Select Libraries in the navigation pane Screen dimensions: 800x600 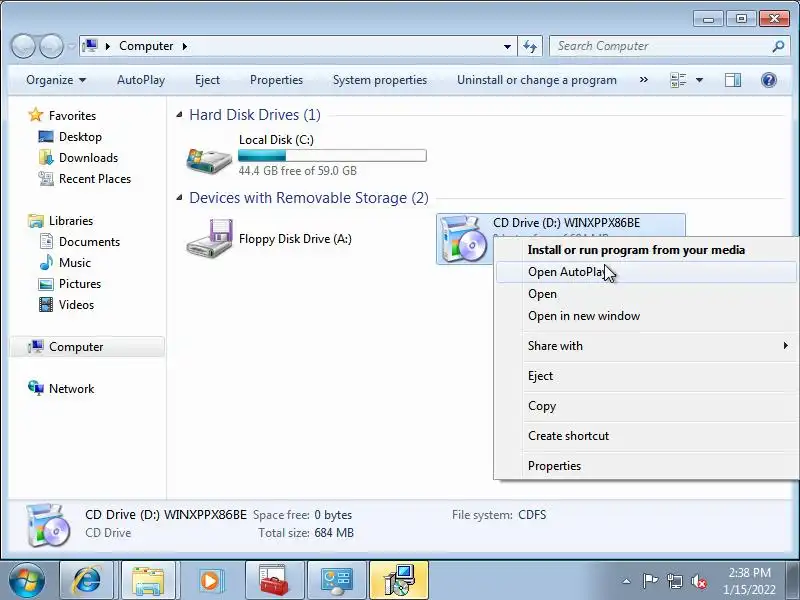pos(71,220)
